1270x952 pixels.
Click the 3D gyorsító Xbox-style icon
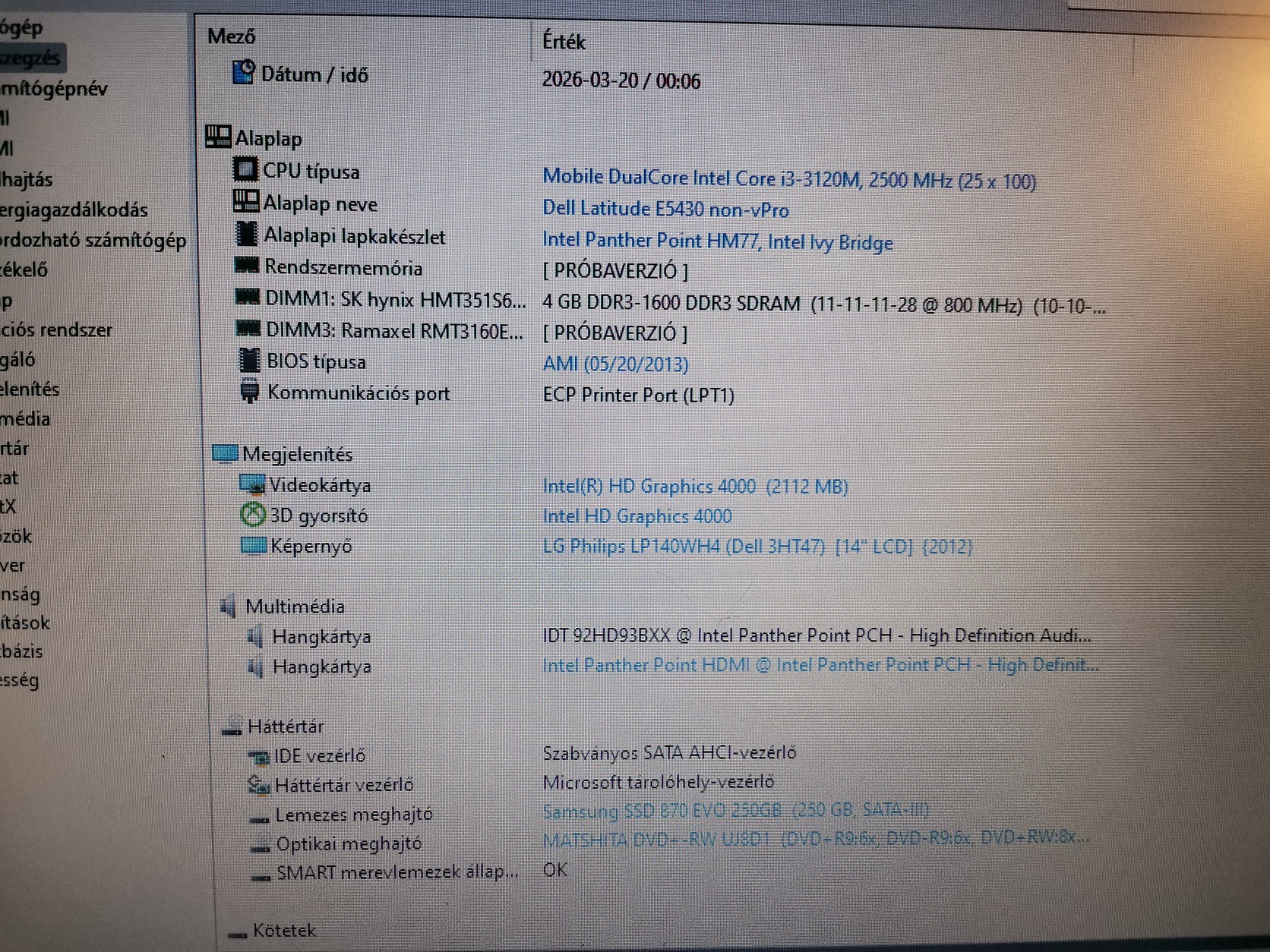253,515
